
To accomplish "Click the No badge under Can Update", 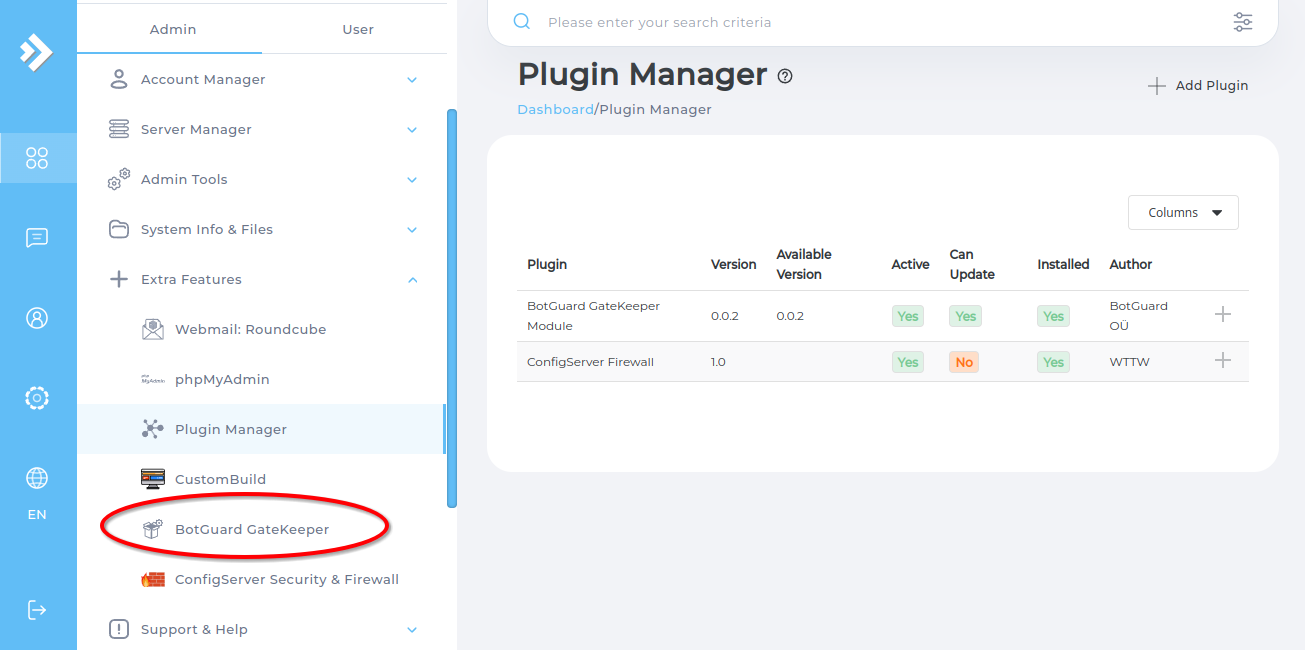I will [x=964, y=362].
